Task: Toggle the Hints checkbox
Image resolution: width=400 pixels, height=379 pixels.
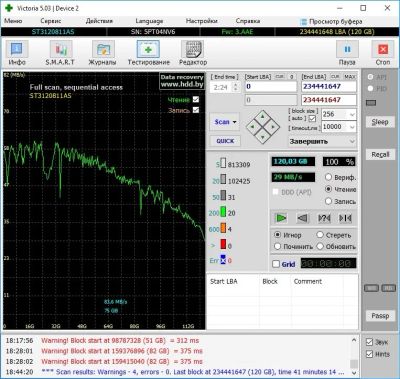Action: 369,354
